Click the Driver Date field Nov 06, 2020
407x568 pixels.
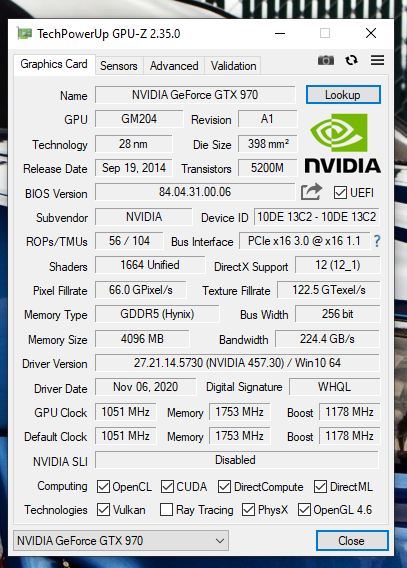tap(146, 387)
